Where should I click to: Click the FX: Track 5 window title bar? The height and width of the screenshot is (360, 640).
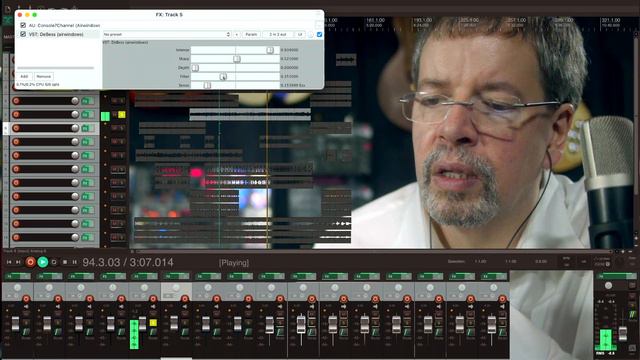click(169, 14)
